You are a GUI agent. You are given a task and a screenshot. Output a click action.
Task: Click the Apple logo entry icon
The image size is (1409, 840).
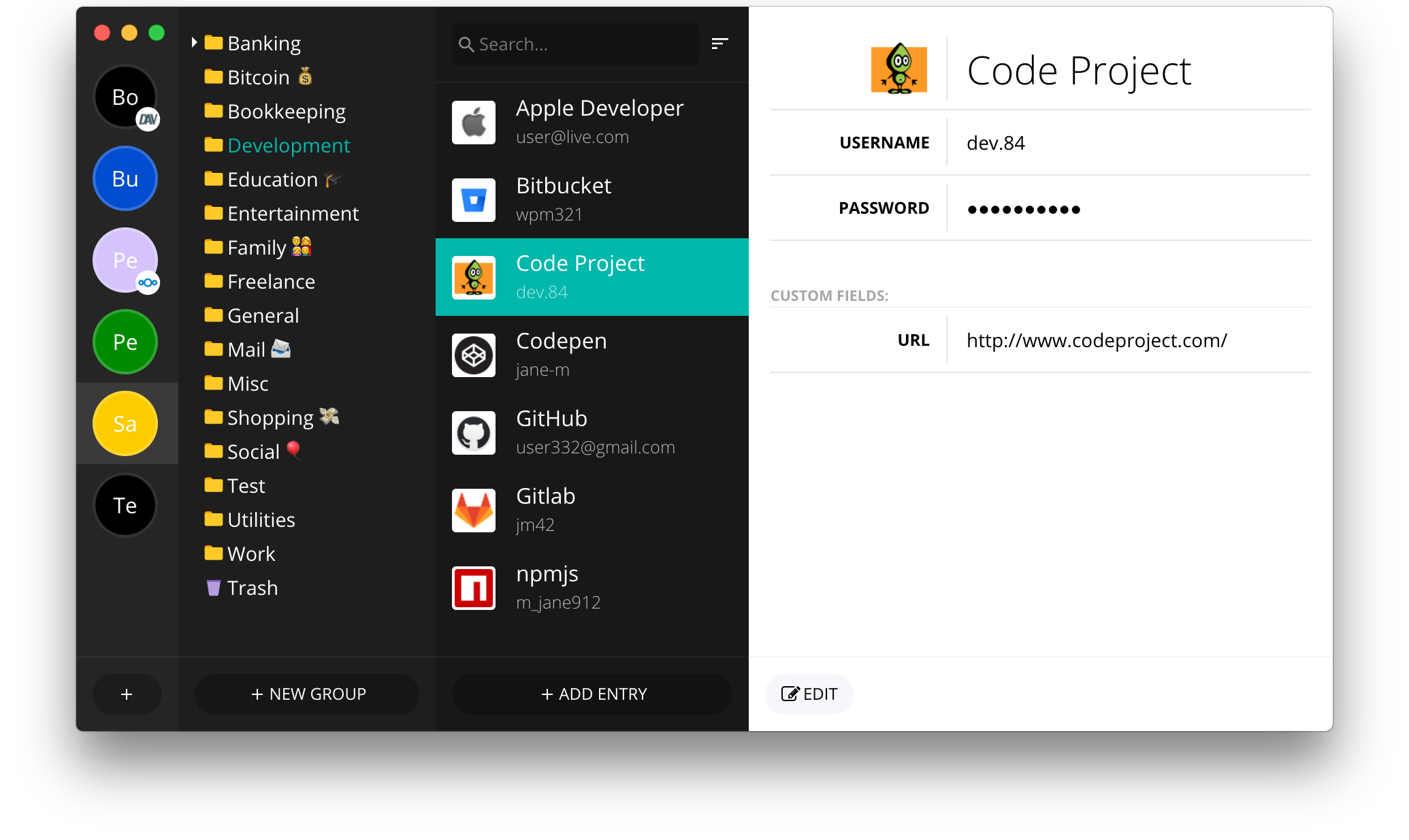[474, 123]
